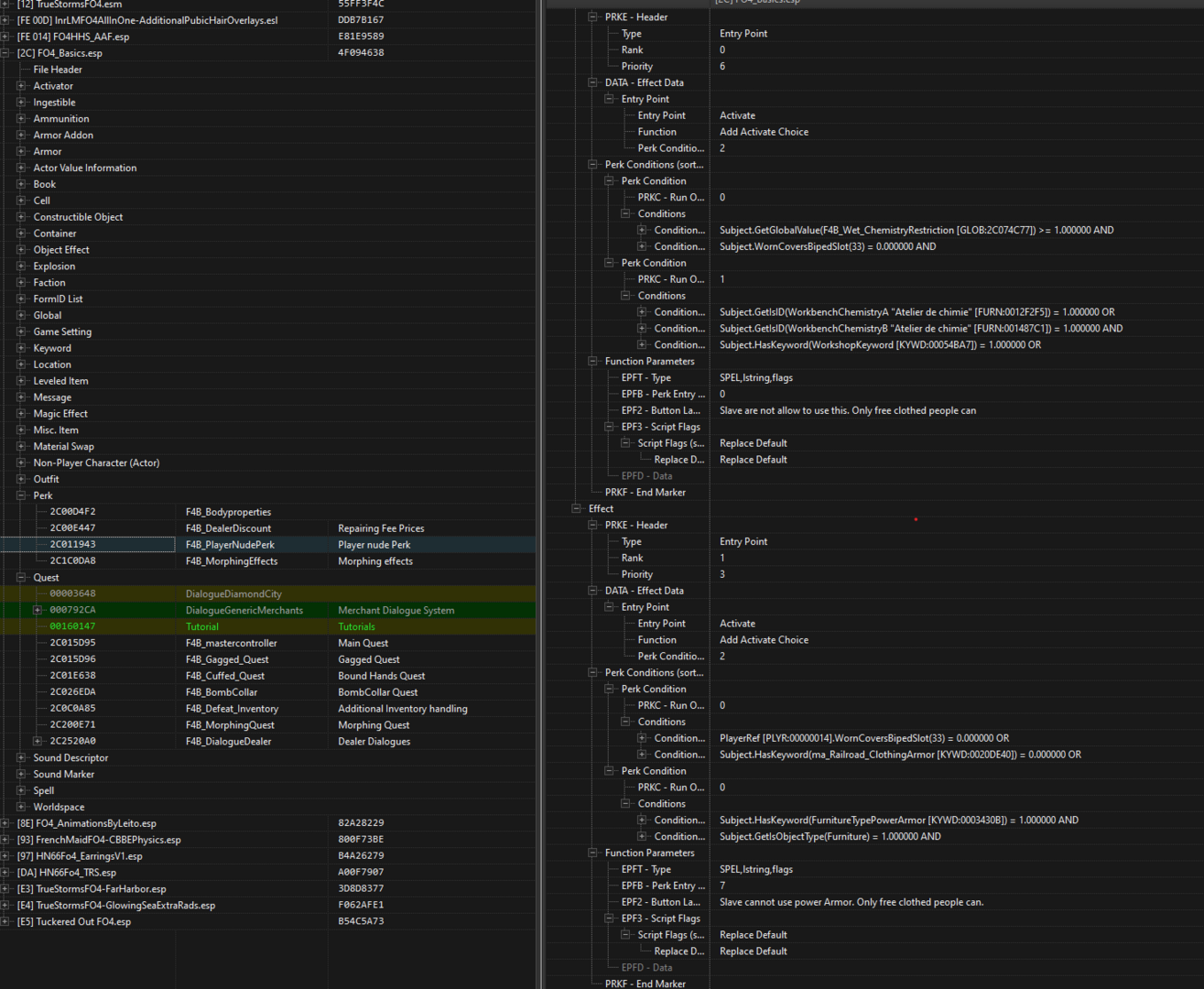Expand the Worldspace group
Image resolution: width=1204 pixels, height=989 pixels.
click(21, 807)
